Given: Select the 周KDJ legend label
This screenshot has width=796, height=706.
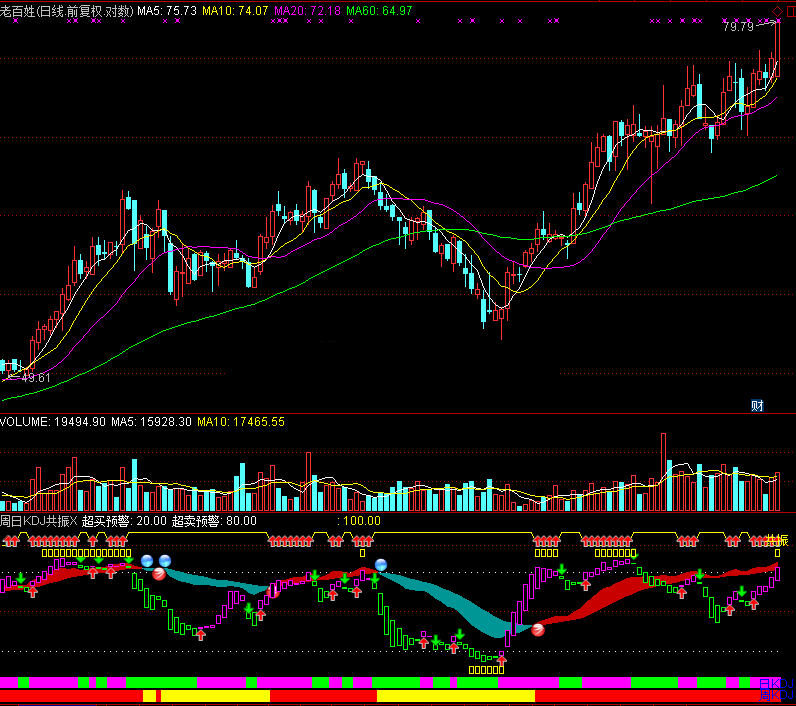Looking at the screenshot, I should (x=776, y=696).
